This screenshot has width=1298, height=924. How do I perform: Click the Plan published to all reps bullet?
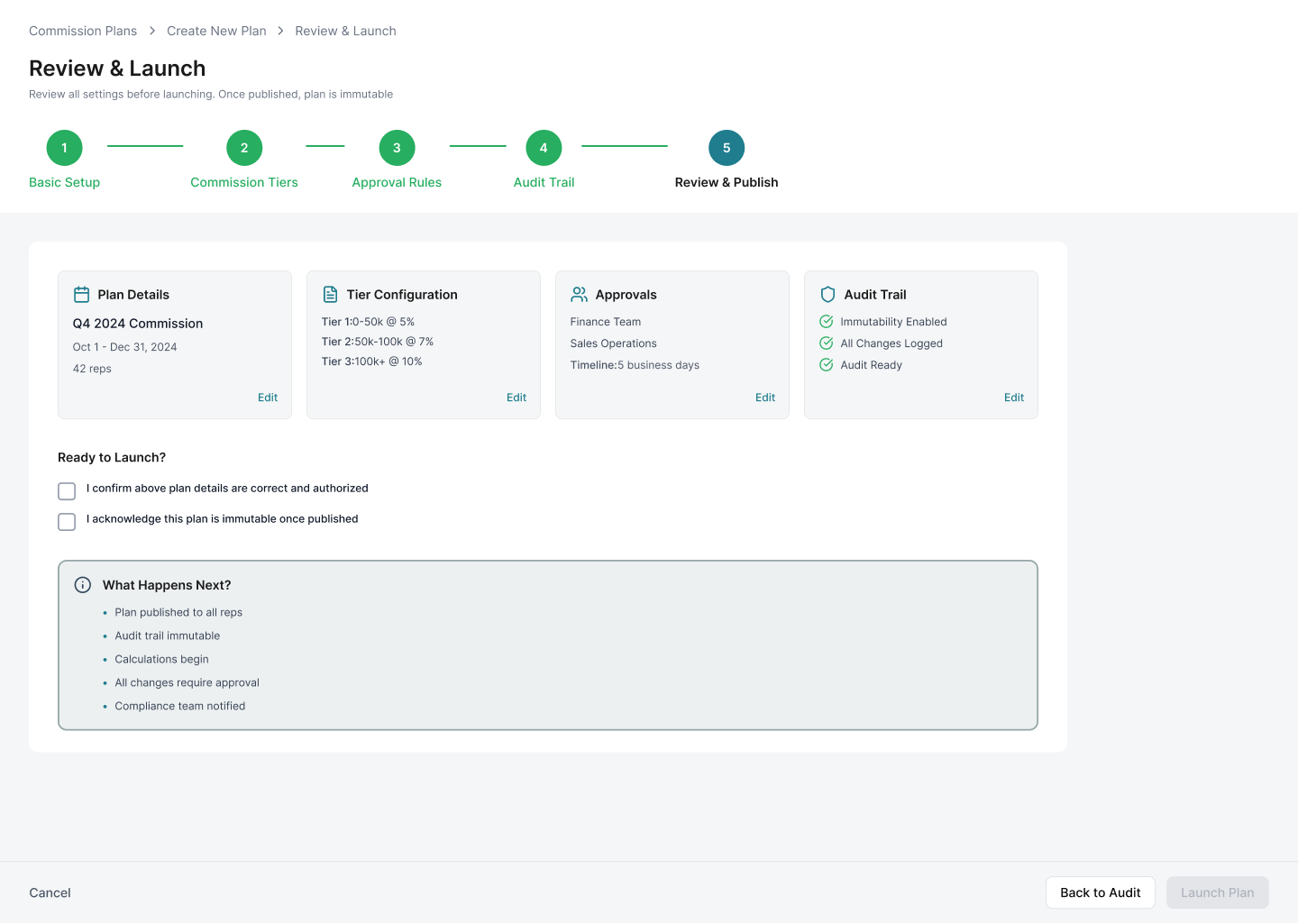[178, 612]
